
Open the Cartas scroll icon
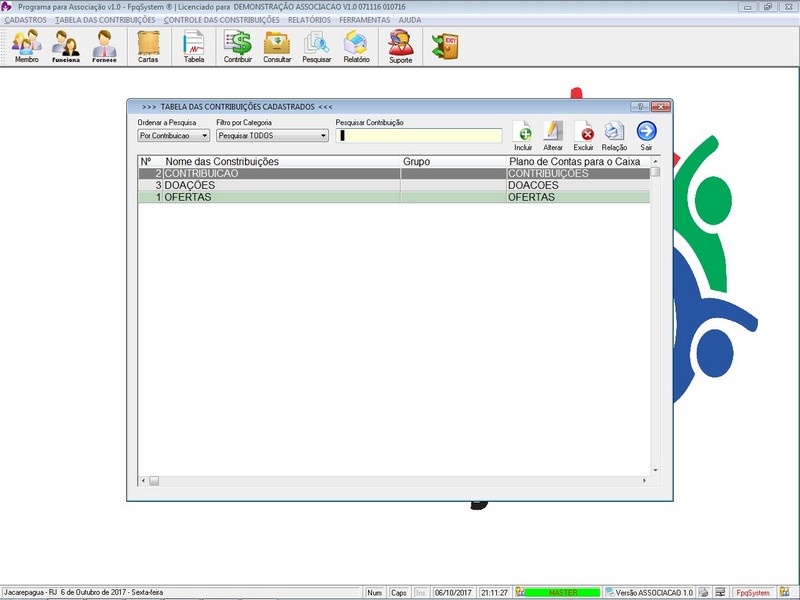click(148, 46)
